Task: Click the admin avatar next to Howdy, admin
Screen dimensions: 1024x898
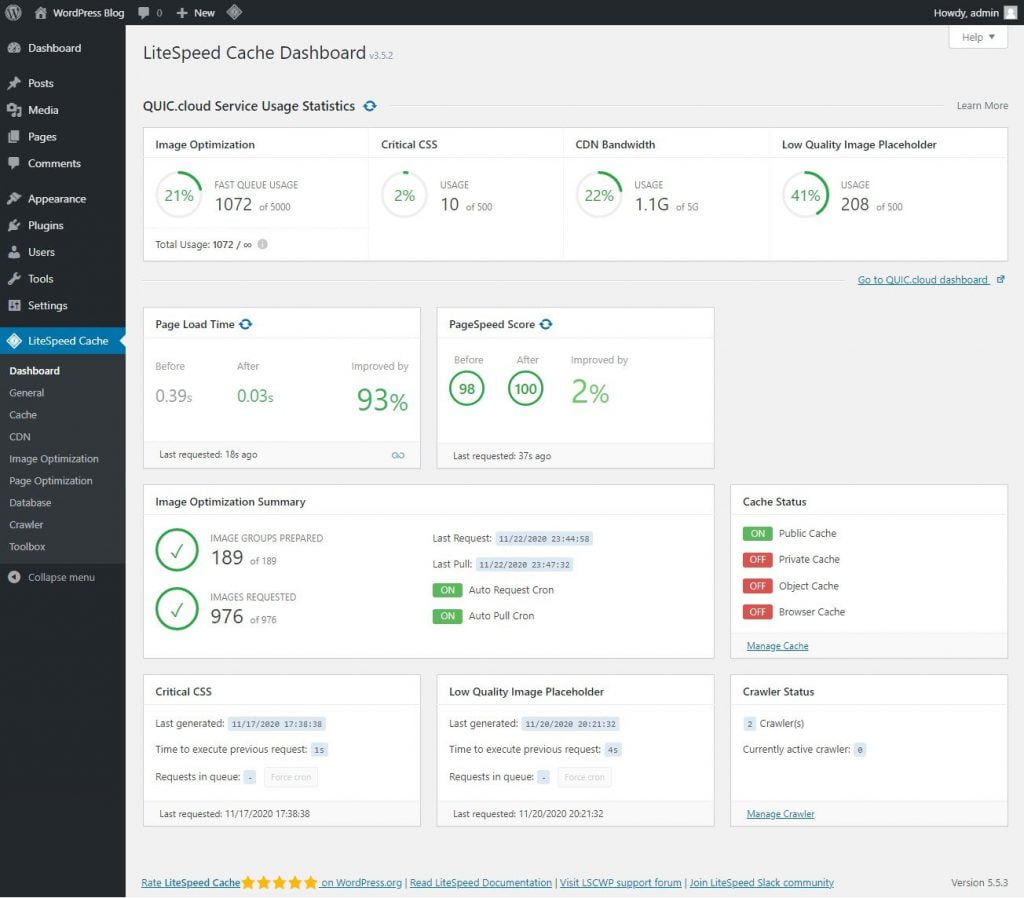Action: (1010, 13)
